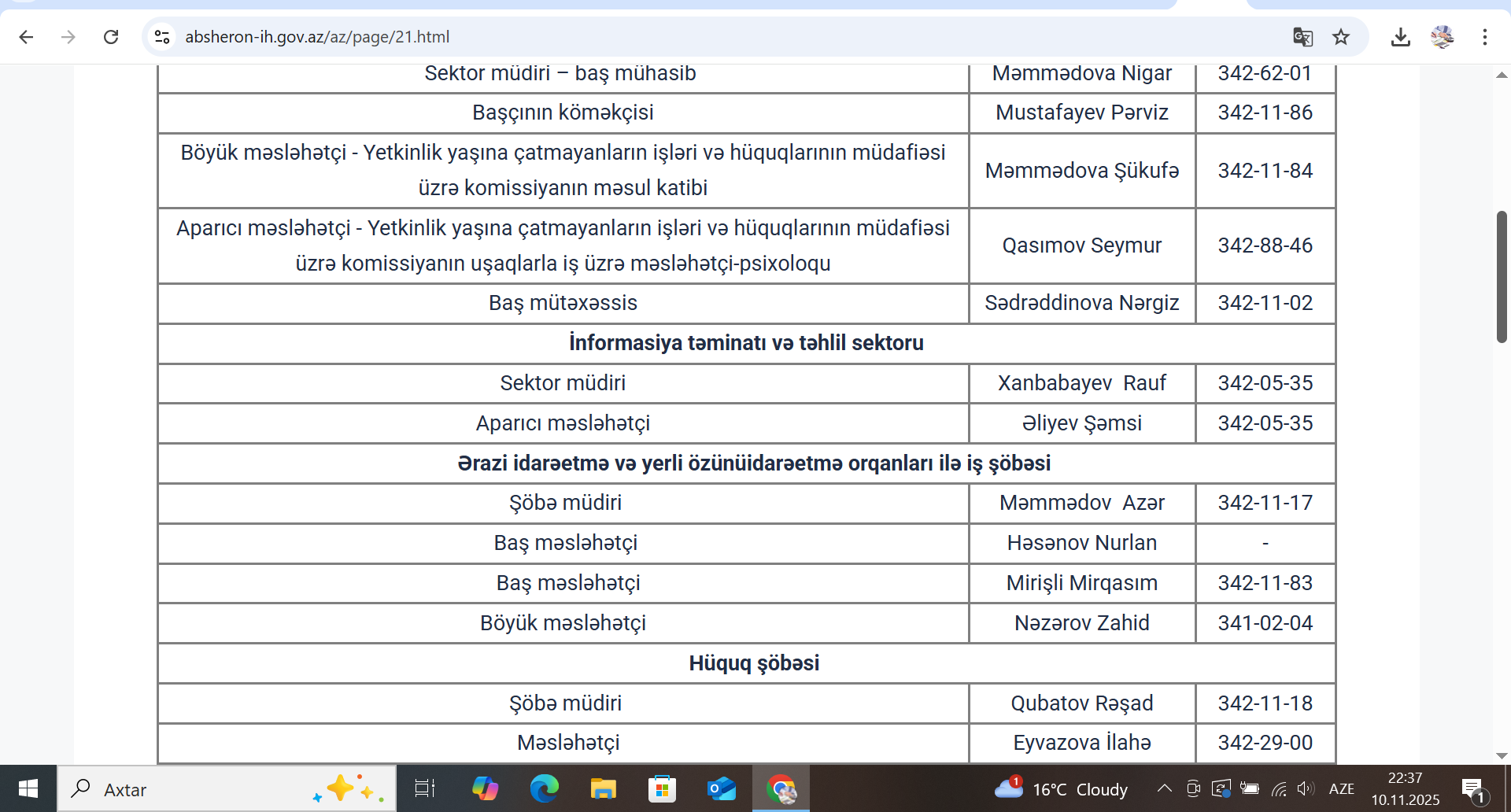The width and height of the screenshot is (1511, 812).
Task: Bookmark this page with the star
Action: click(1341, 37)
